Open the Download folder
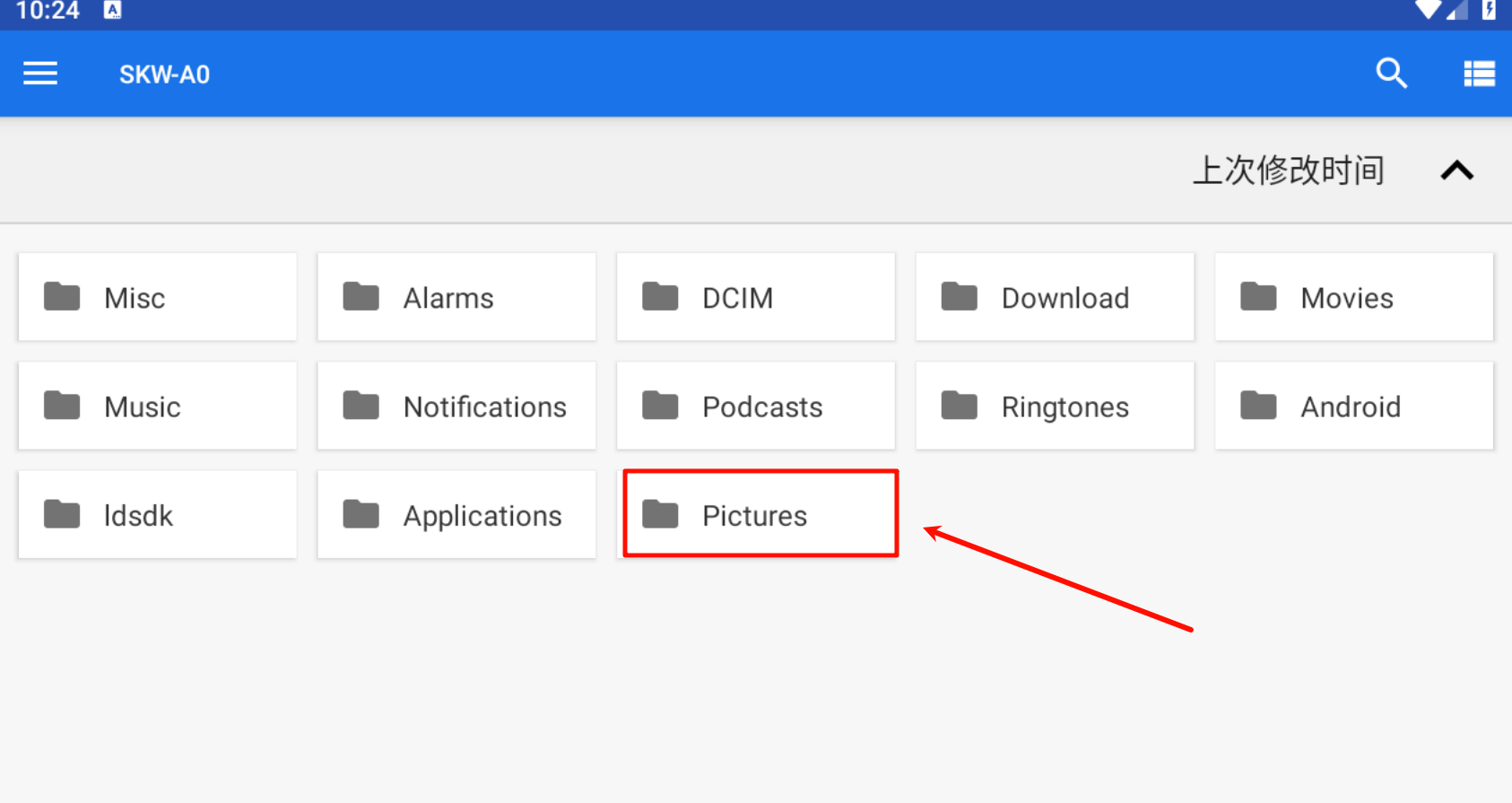This screenshot has height=803, width=1512. tap(1055, 297)
